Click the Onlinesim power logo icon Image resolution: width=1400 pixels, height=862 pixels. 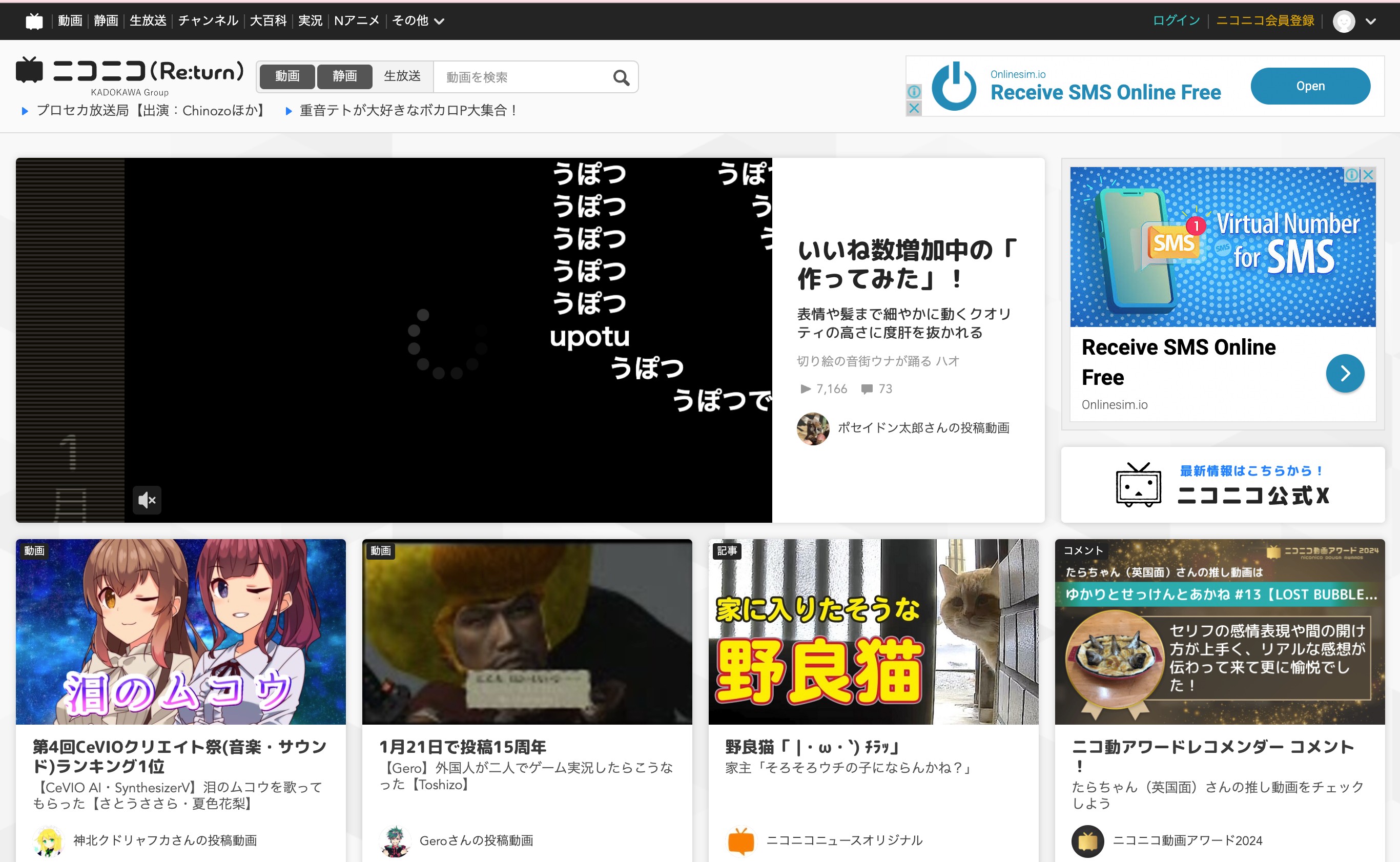(x=954, y=86)
